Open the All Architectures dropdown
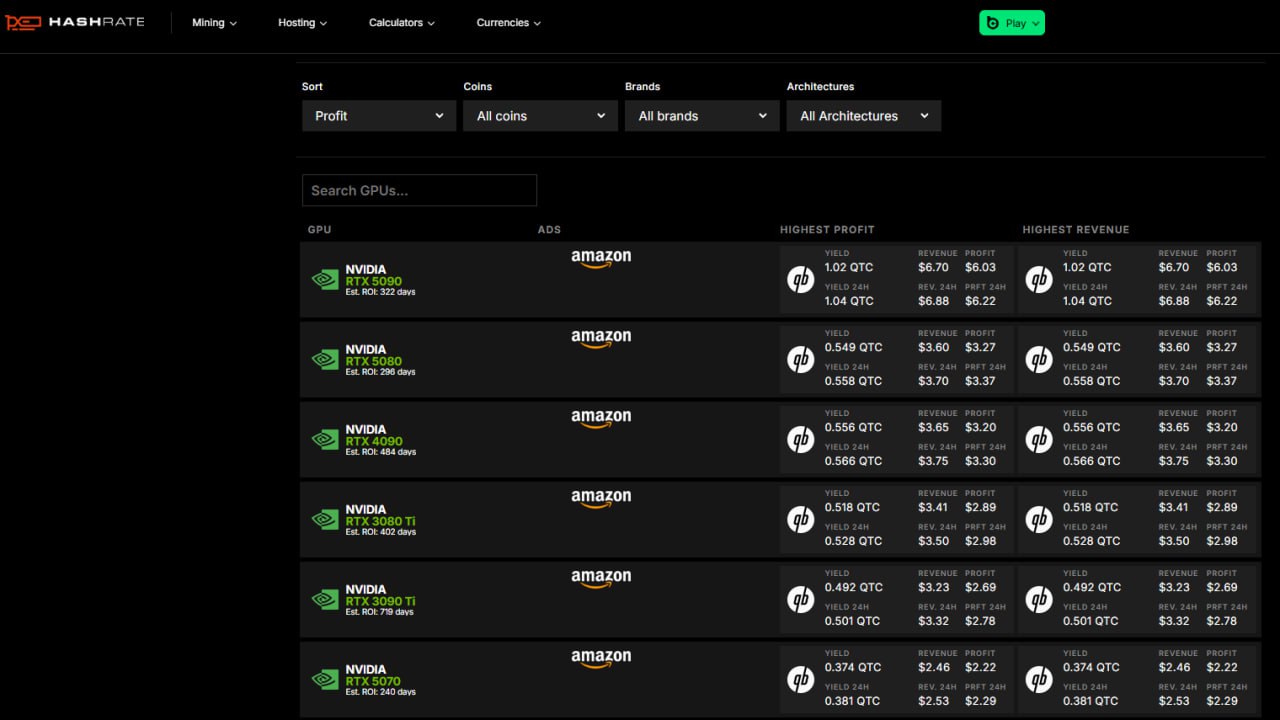The width and height of the screenshot is (1280, 720). pyautogui.click(x=864, y=116)
